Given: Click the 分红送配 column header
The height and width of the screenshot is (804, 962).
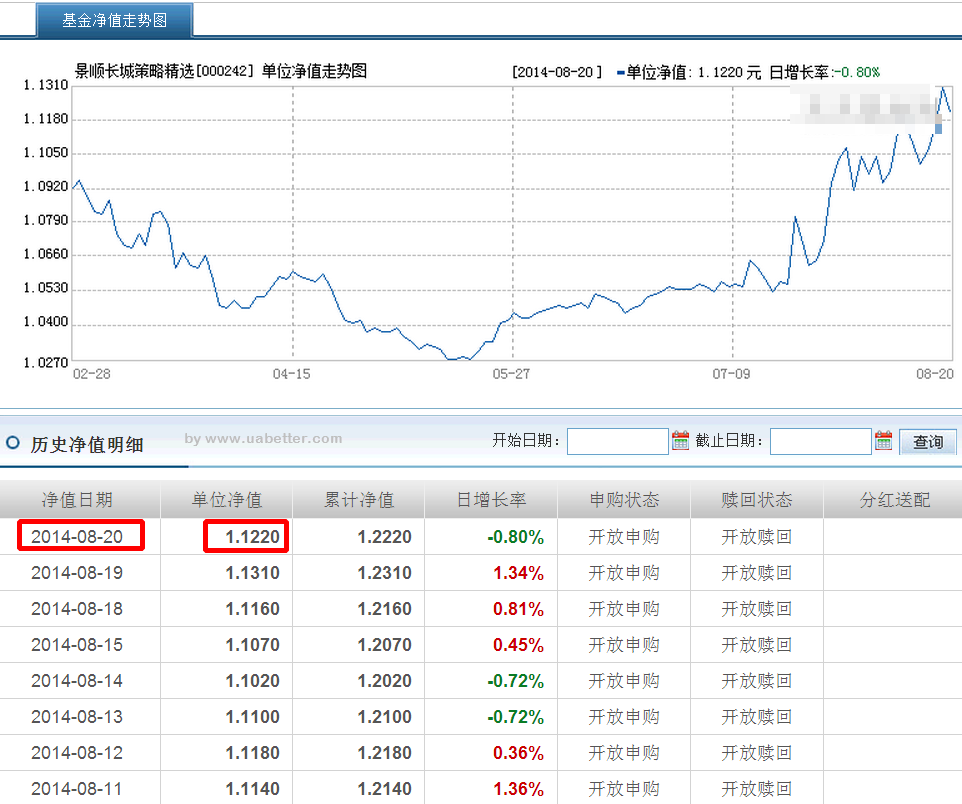Looking at the screenshot, I should [894, 500].
